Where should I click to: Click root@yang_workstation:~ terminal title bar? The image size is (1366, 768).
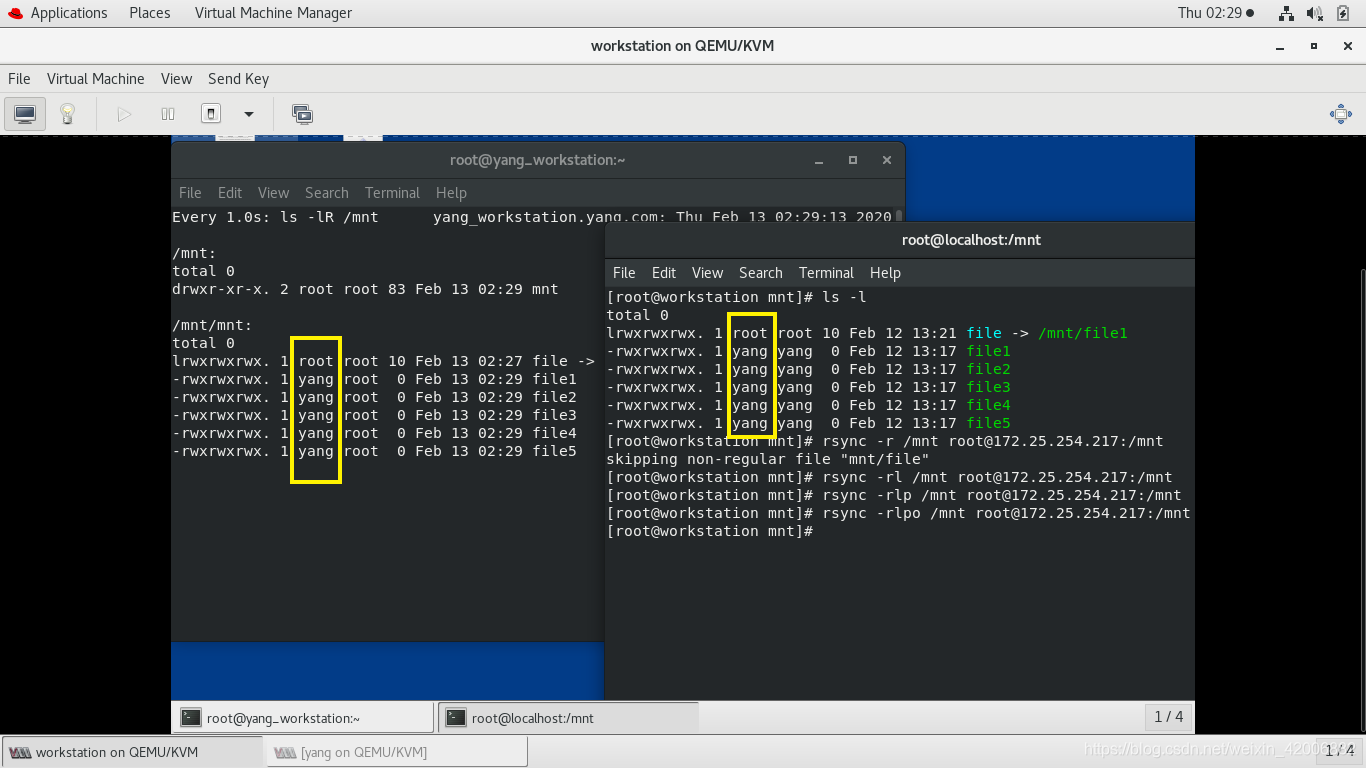[538, 160]
